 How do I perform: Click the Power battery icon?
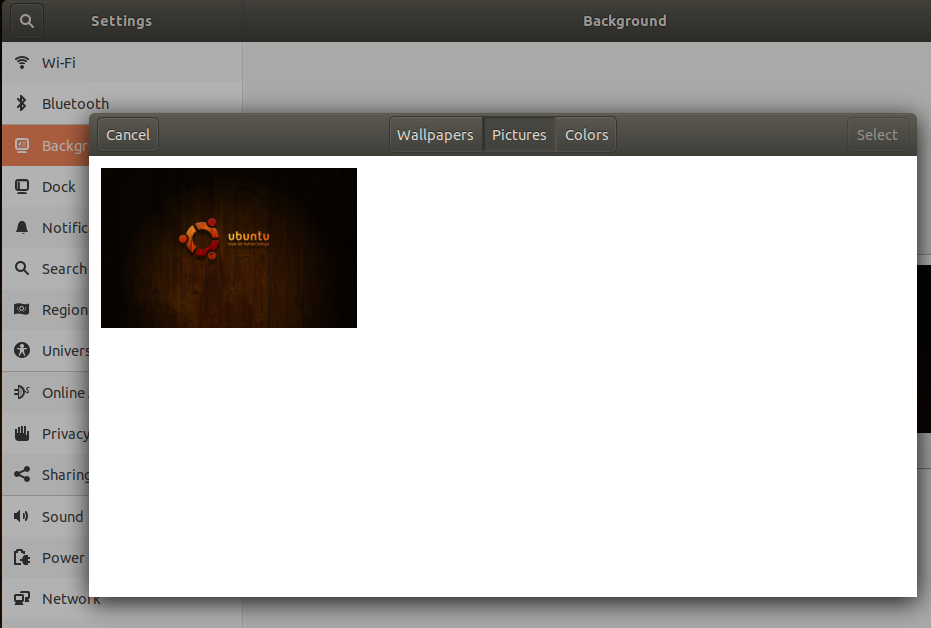(x=22, y=557)
